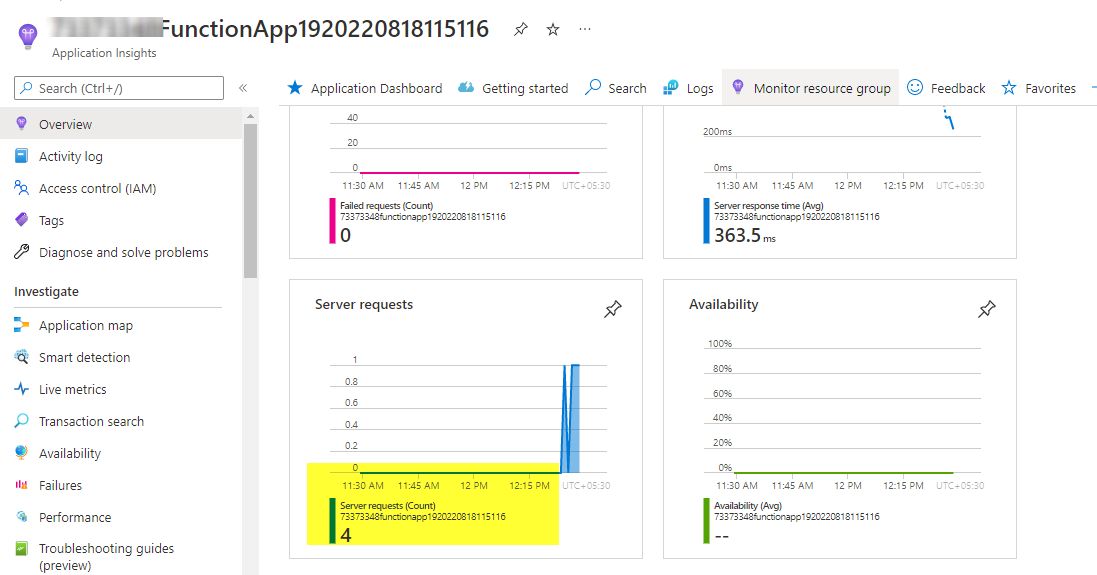Viewport: 1097px width, 575px height.
Task: Open Access control (IAM)
Action: pos(97,188)
